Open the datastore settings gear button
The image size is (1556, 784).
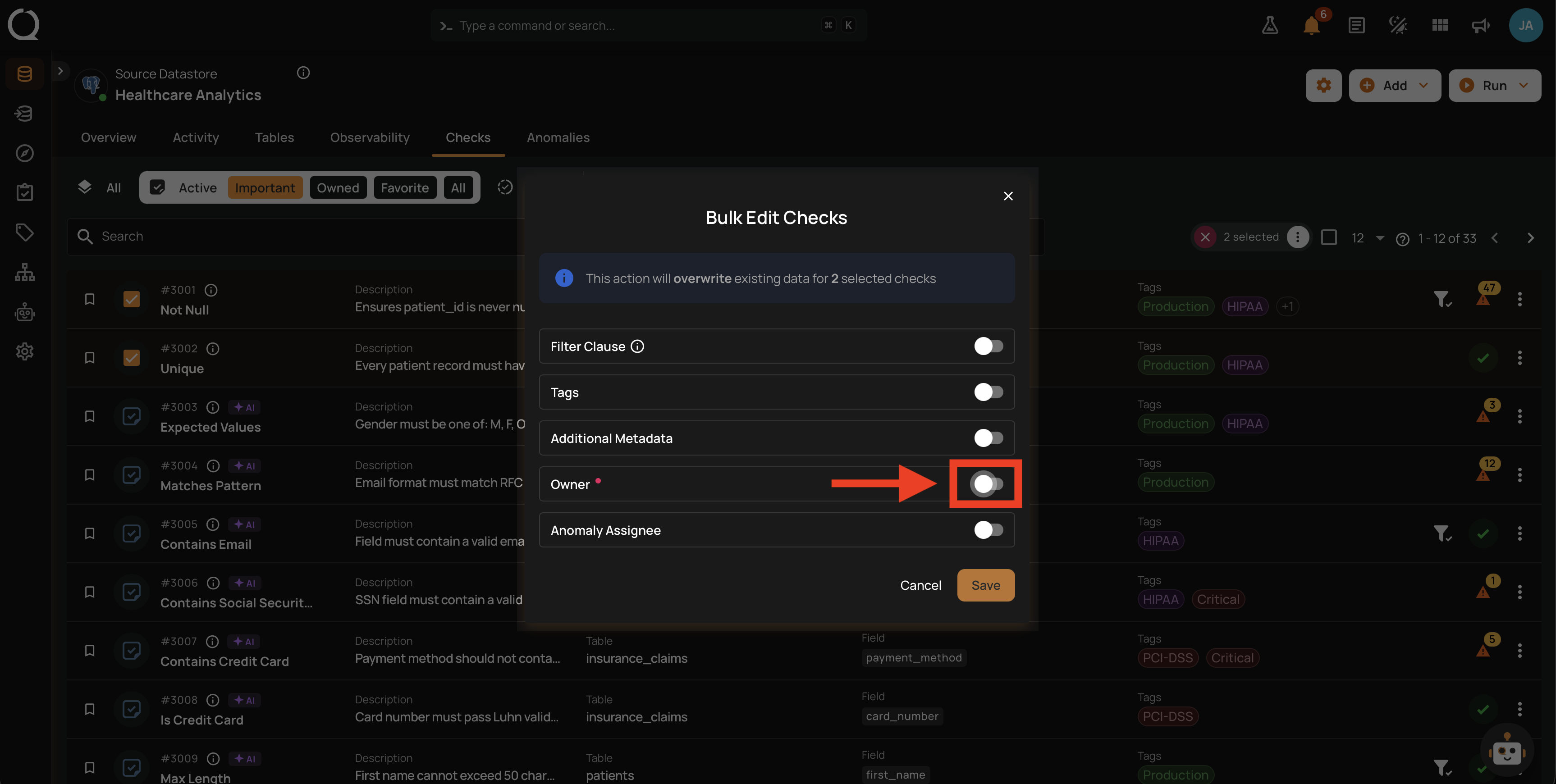tap(1323, 85)
